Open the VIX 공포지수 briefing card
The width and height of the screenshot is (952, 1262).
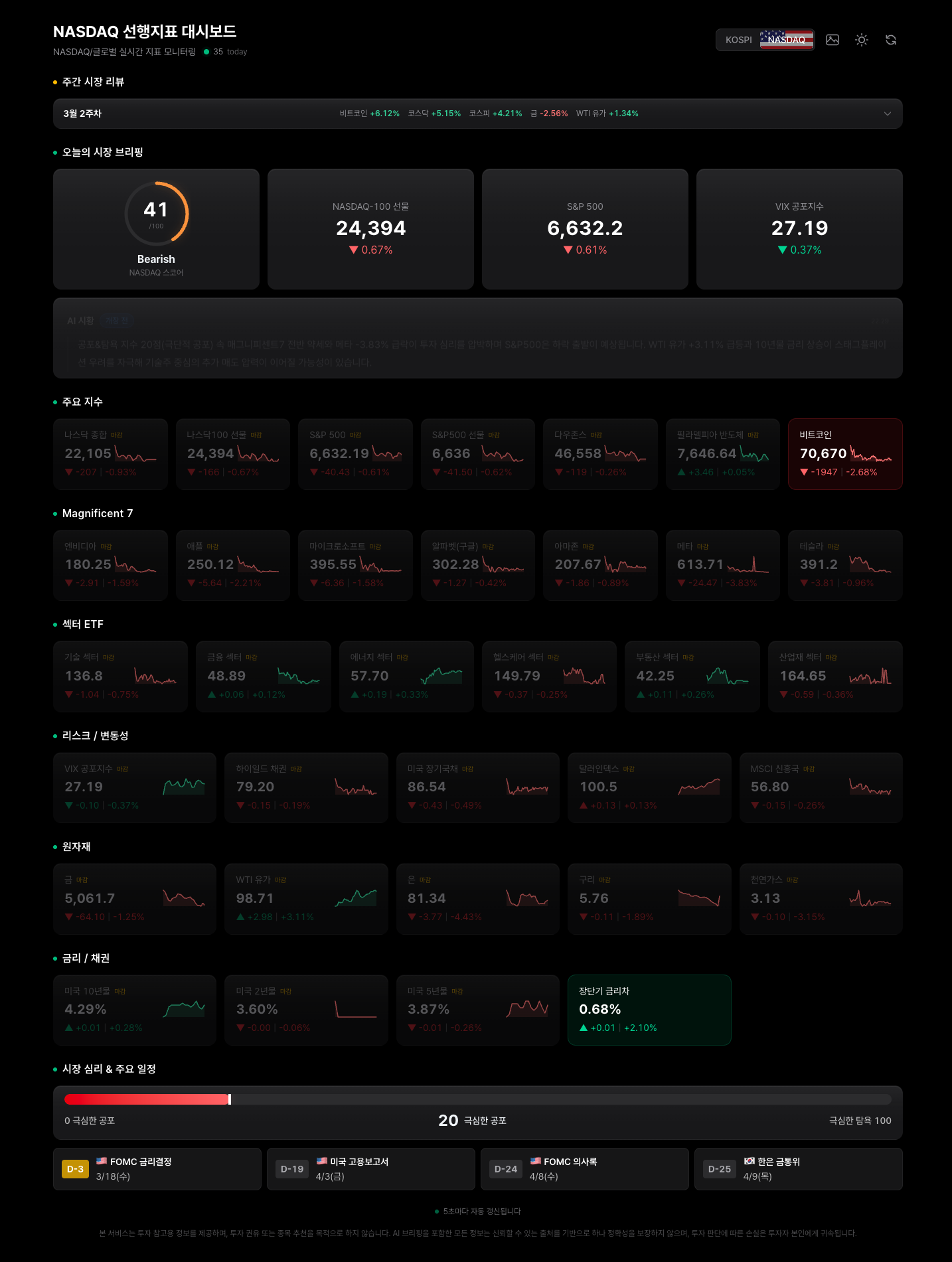(x=799, y=229)
